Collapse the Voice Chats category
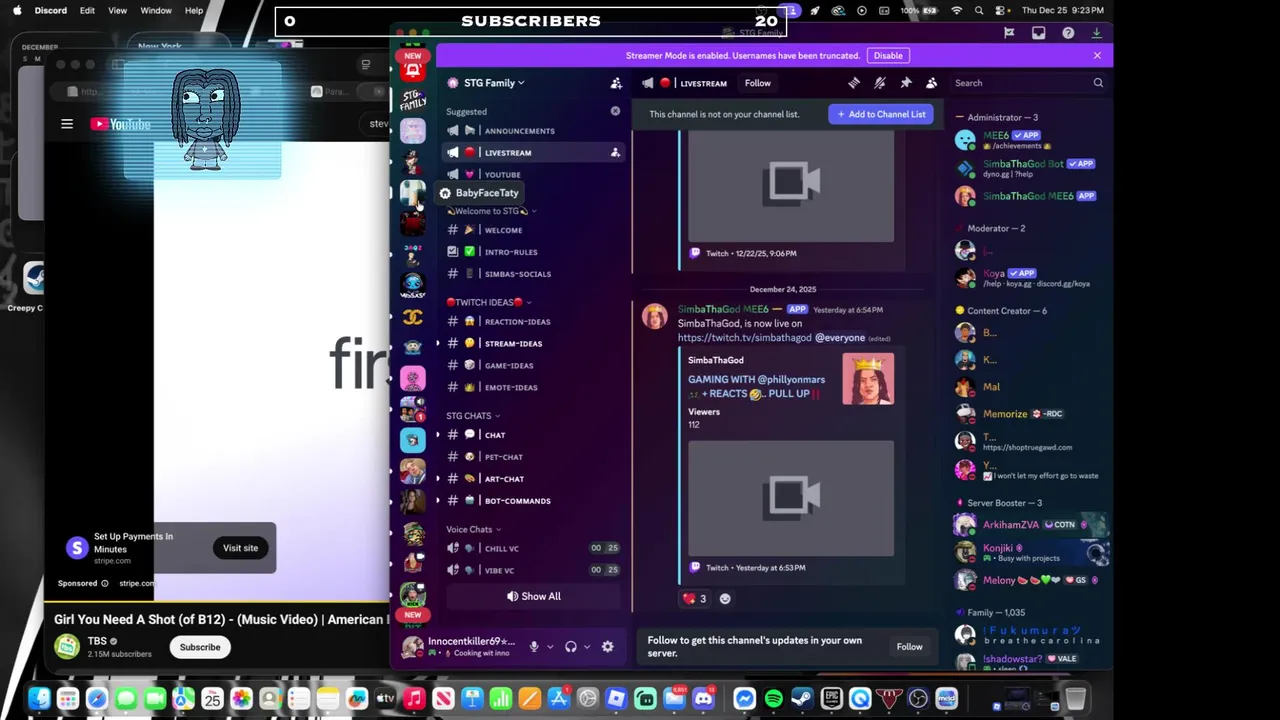The image size is (1280, 720). coord(474,530)
